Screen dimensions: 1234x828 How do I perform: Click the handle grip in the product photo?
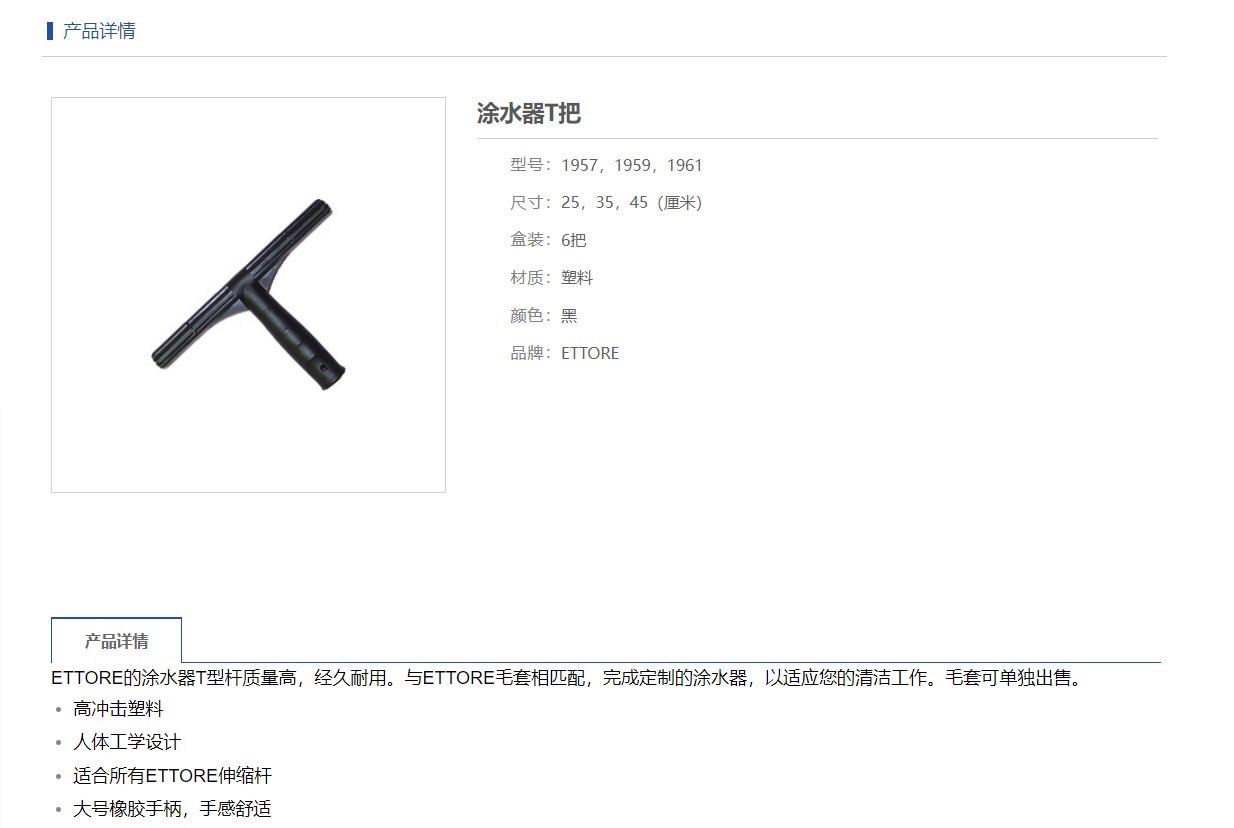[x=293, y=335]
